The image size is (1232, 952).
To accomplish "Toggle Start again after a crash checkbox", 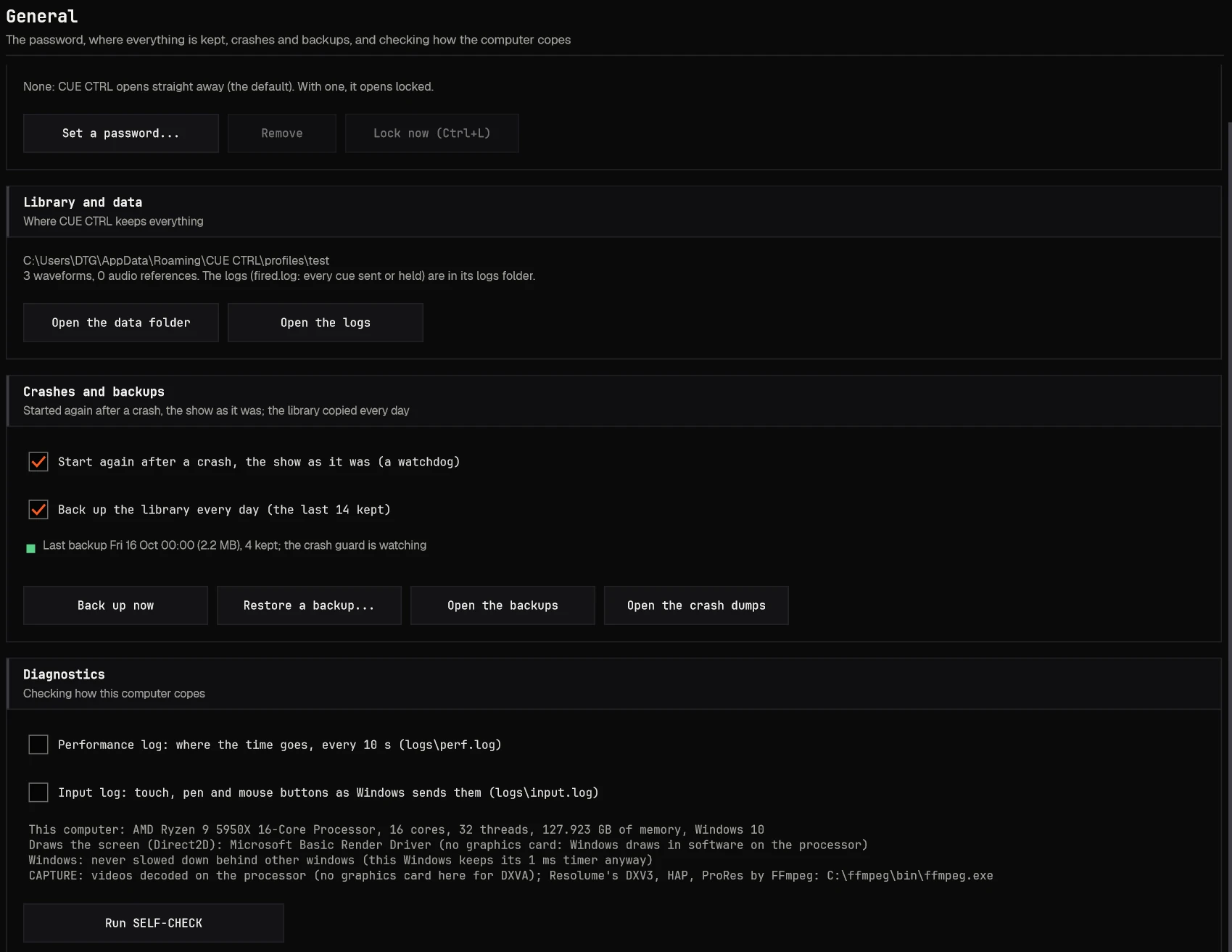I will (38, 462).
